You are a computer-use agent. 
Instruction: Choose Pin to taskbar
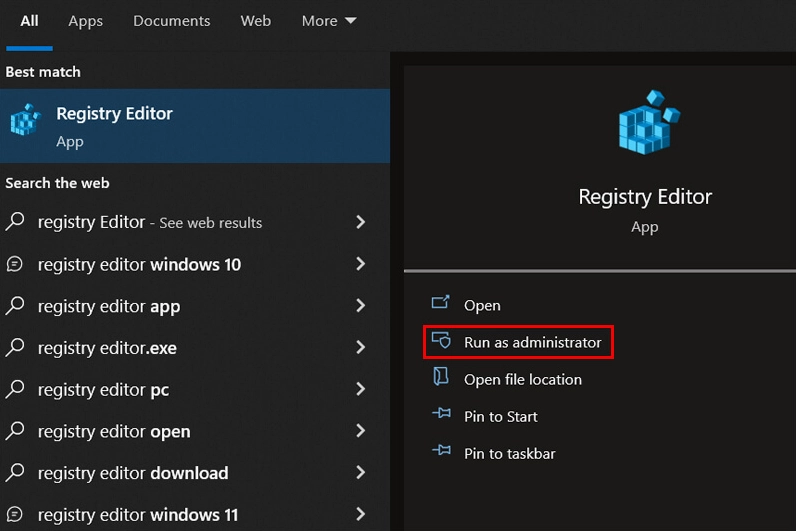(x=510, y=453)
